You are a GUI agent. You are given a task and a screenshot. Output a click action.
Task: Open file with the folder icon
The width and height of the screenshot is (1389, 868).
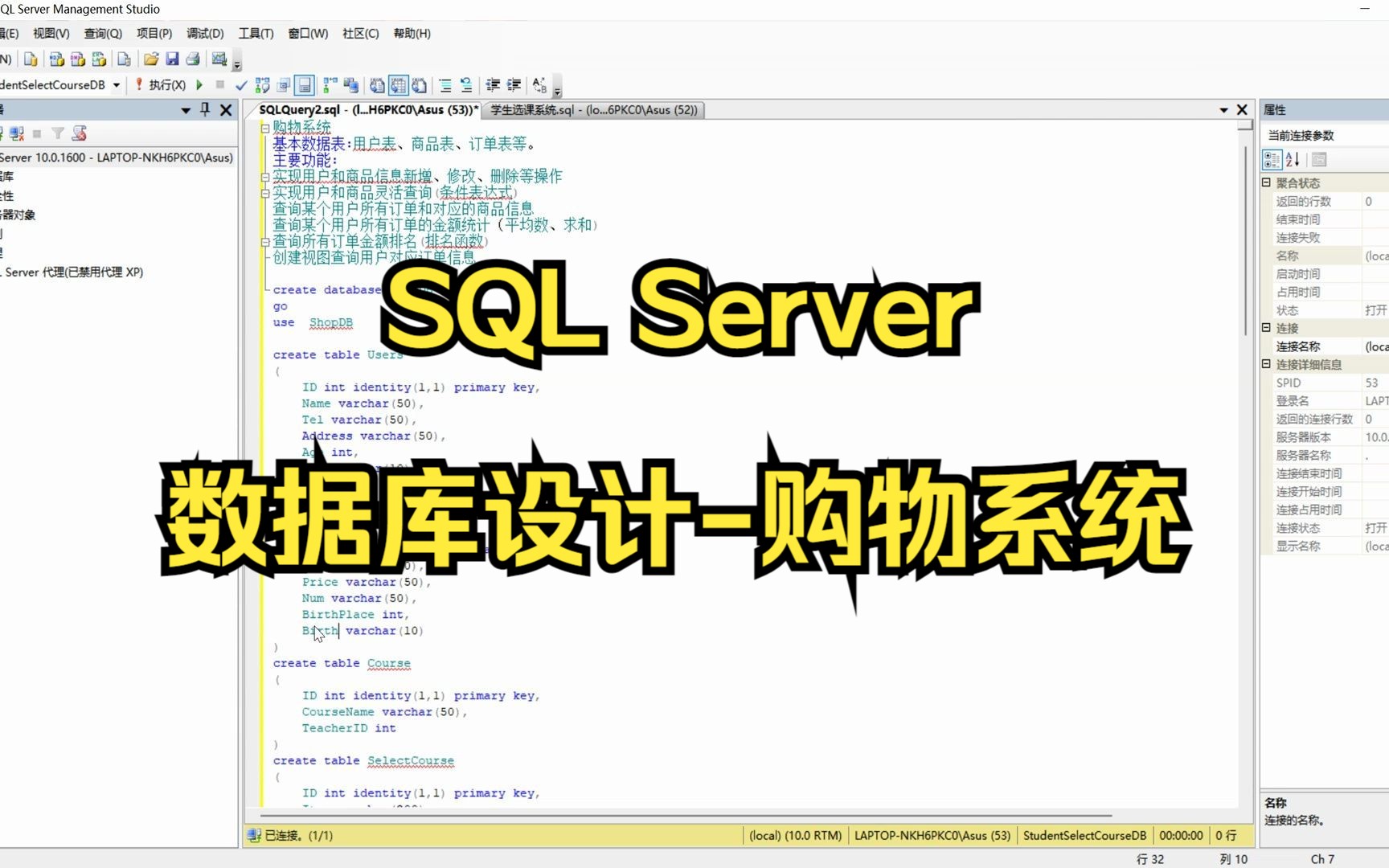click(x=151, y=59)
